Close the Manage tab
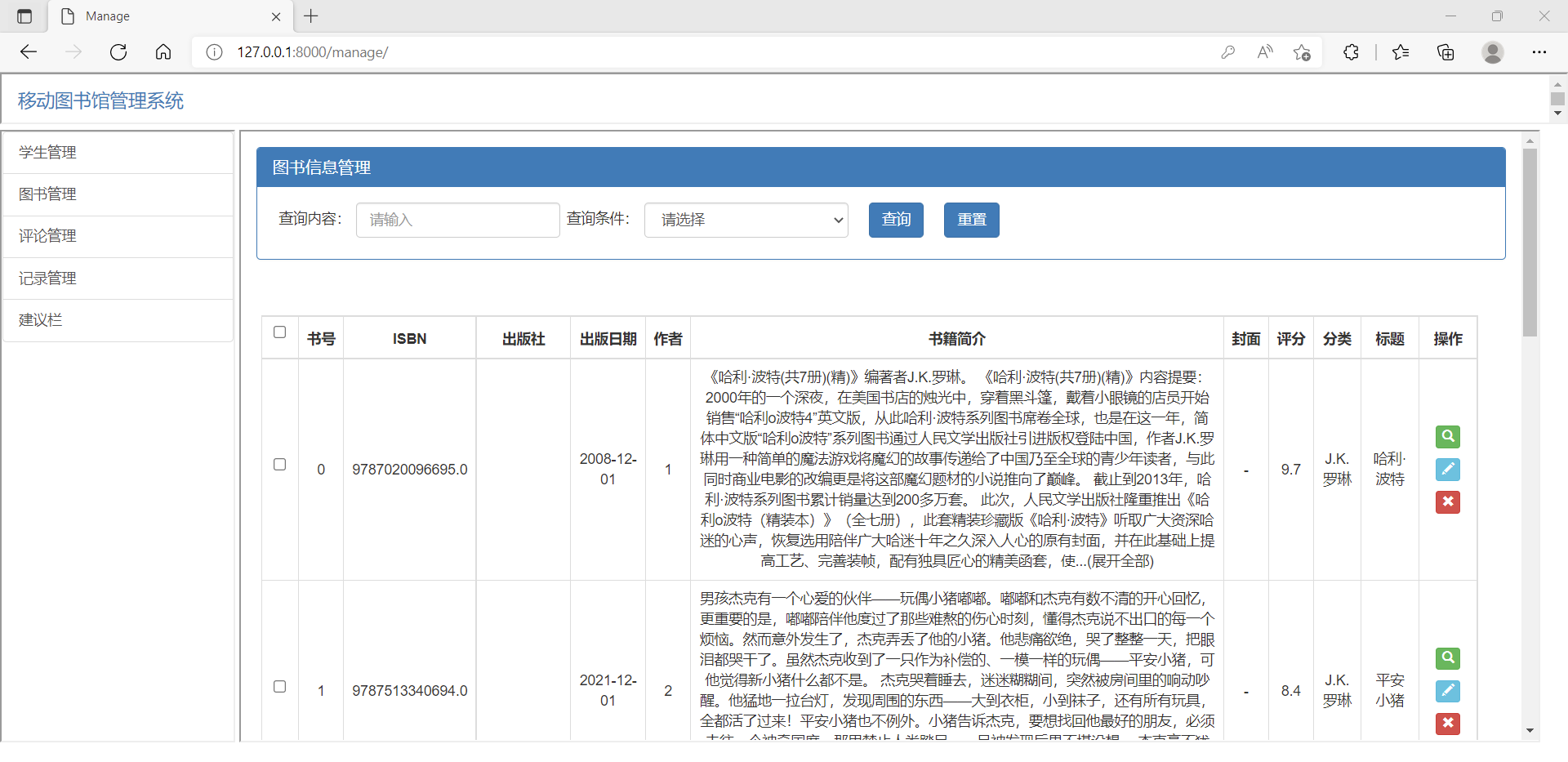1568x762 pixels. tap(276, 16)
